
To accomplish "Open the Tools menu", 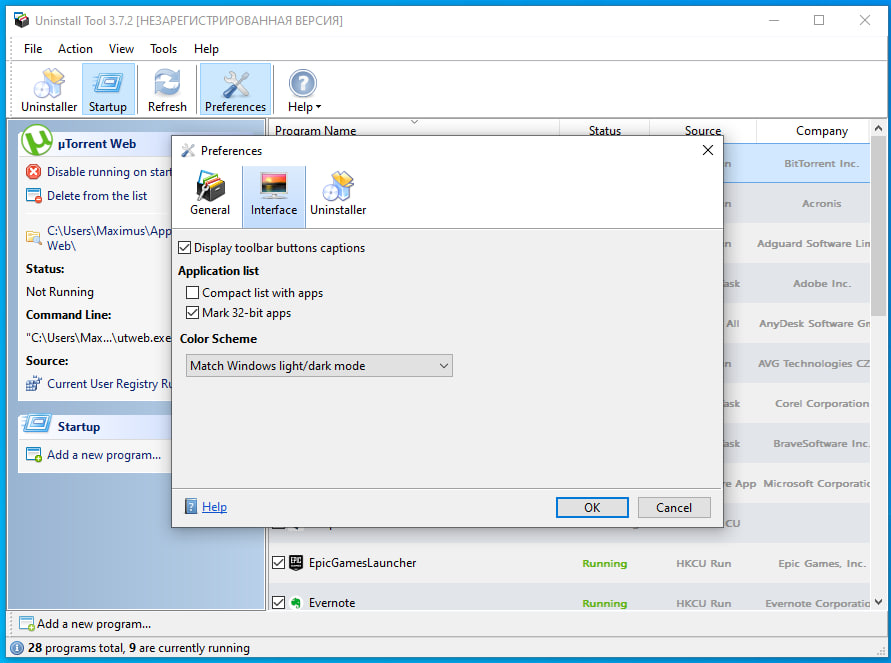I will [164, 49].
